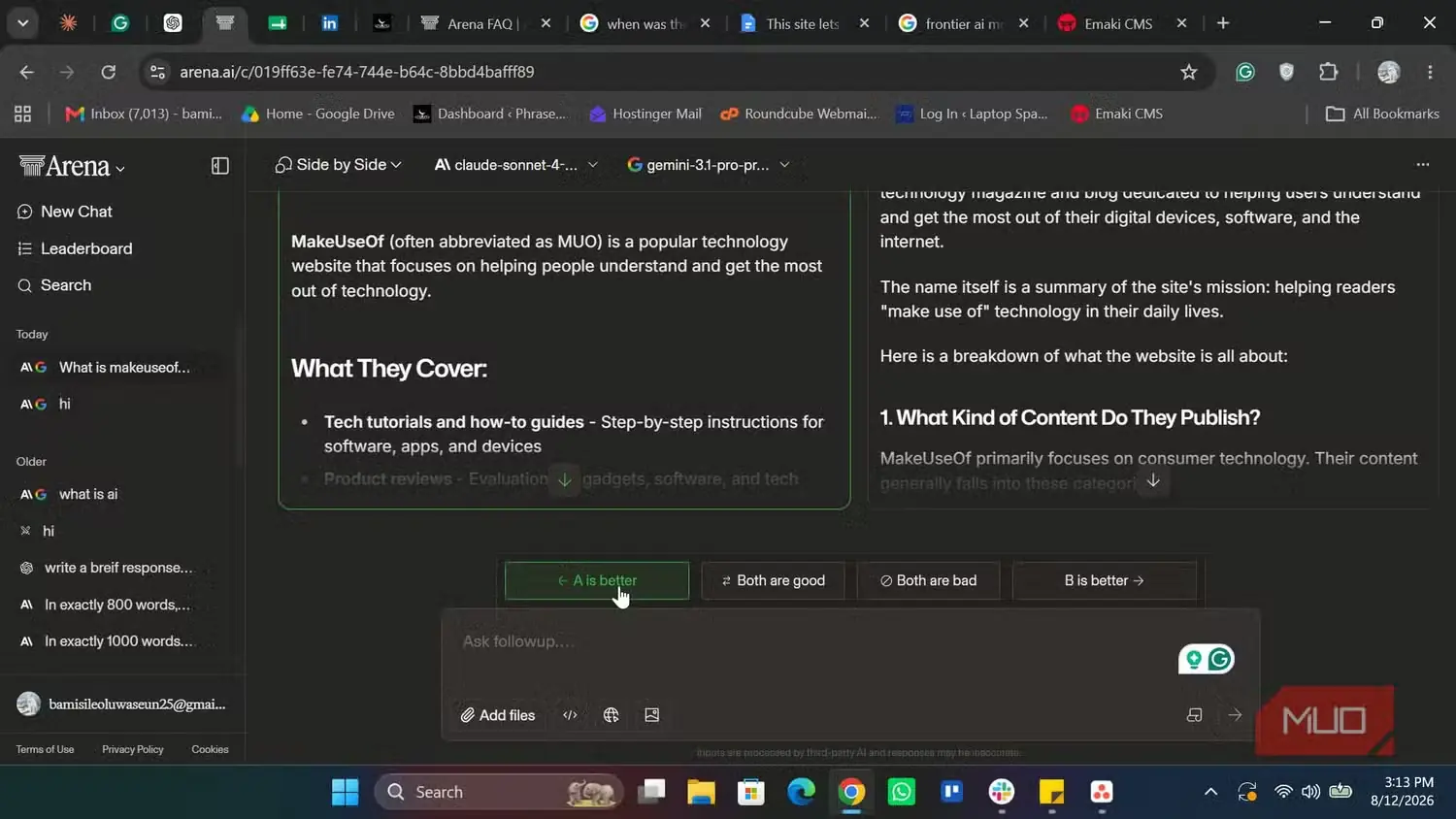Click the address bar URL
Viewport: 1456px width, 819px height.
tap(357, 72)
